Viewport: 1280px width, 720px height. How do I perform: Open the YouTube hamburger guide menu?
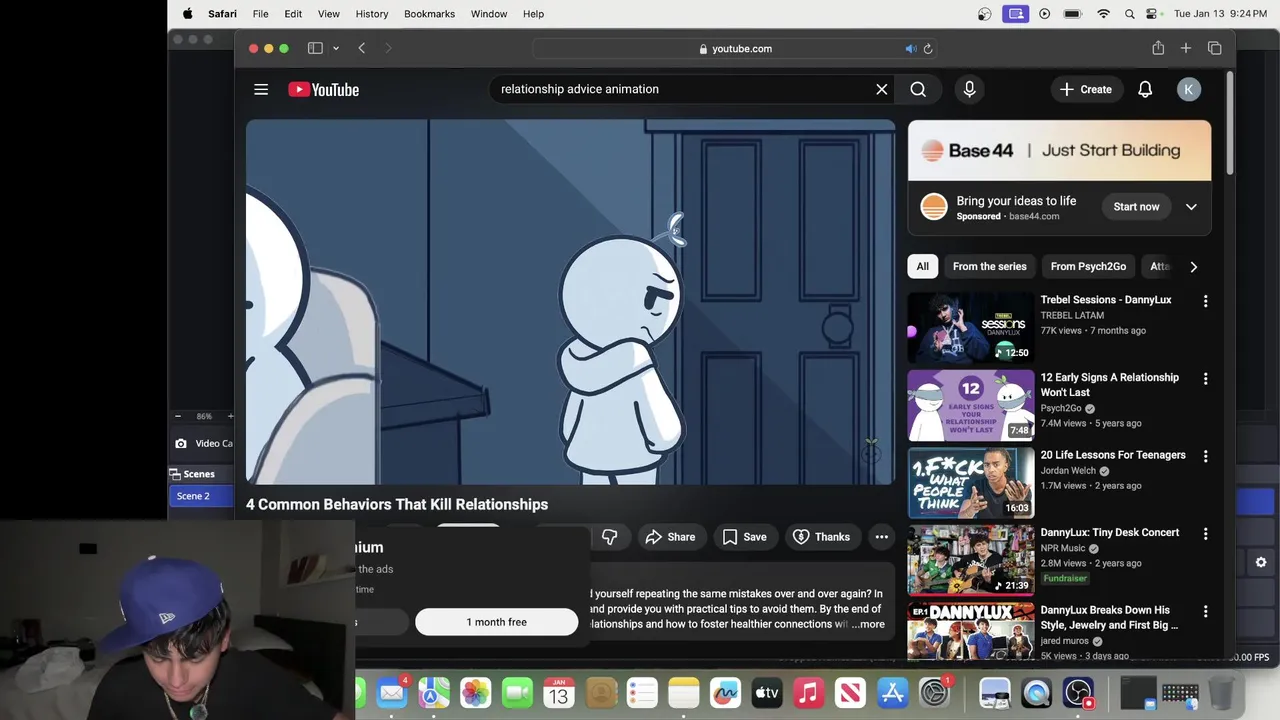pos(261,89)
